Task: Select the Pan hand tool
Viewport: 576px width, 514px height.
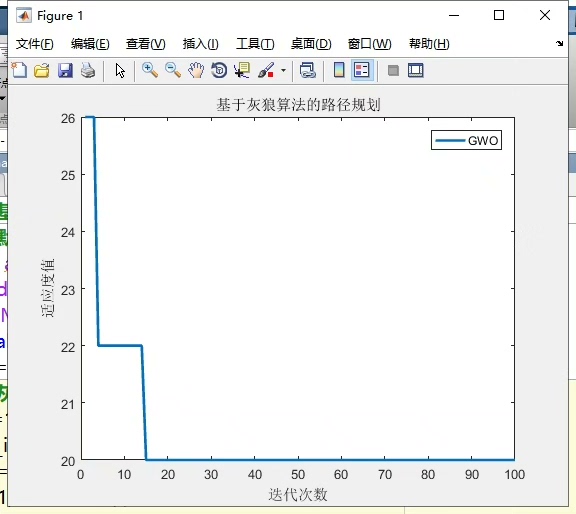Action: (196, 70)
